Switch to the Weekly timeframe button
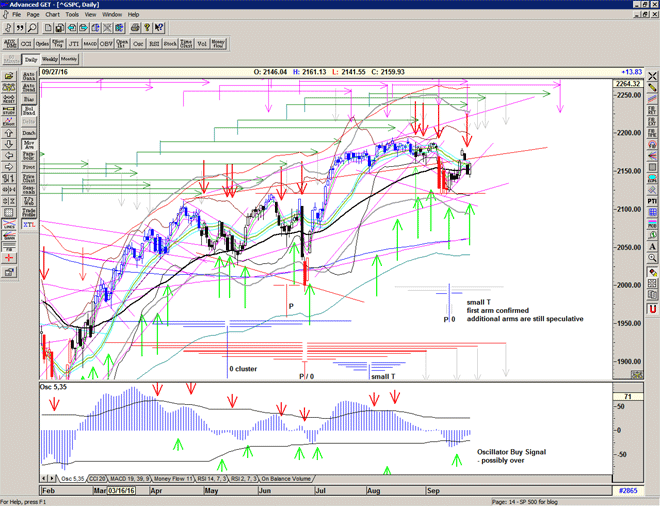Viewport: 660px width, 506px height. [x=49, y=59]
